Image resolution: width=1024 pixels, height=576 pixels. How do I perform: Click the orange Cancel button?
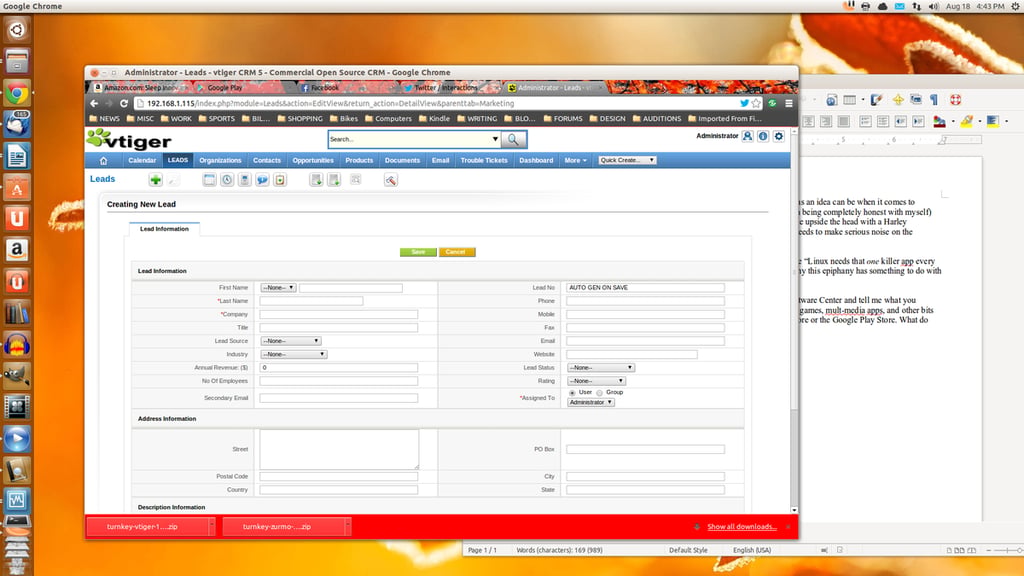pyautogui.click(x=456, y=252)
